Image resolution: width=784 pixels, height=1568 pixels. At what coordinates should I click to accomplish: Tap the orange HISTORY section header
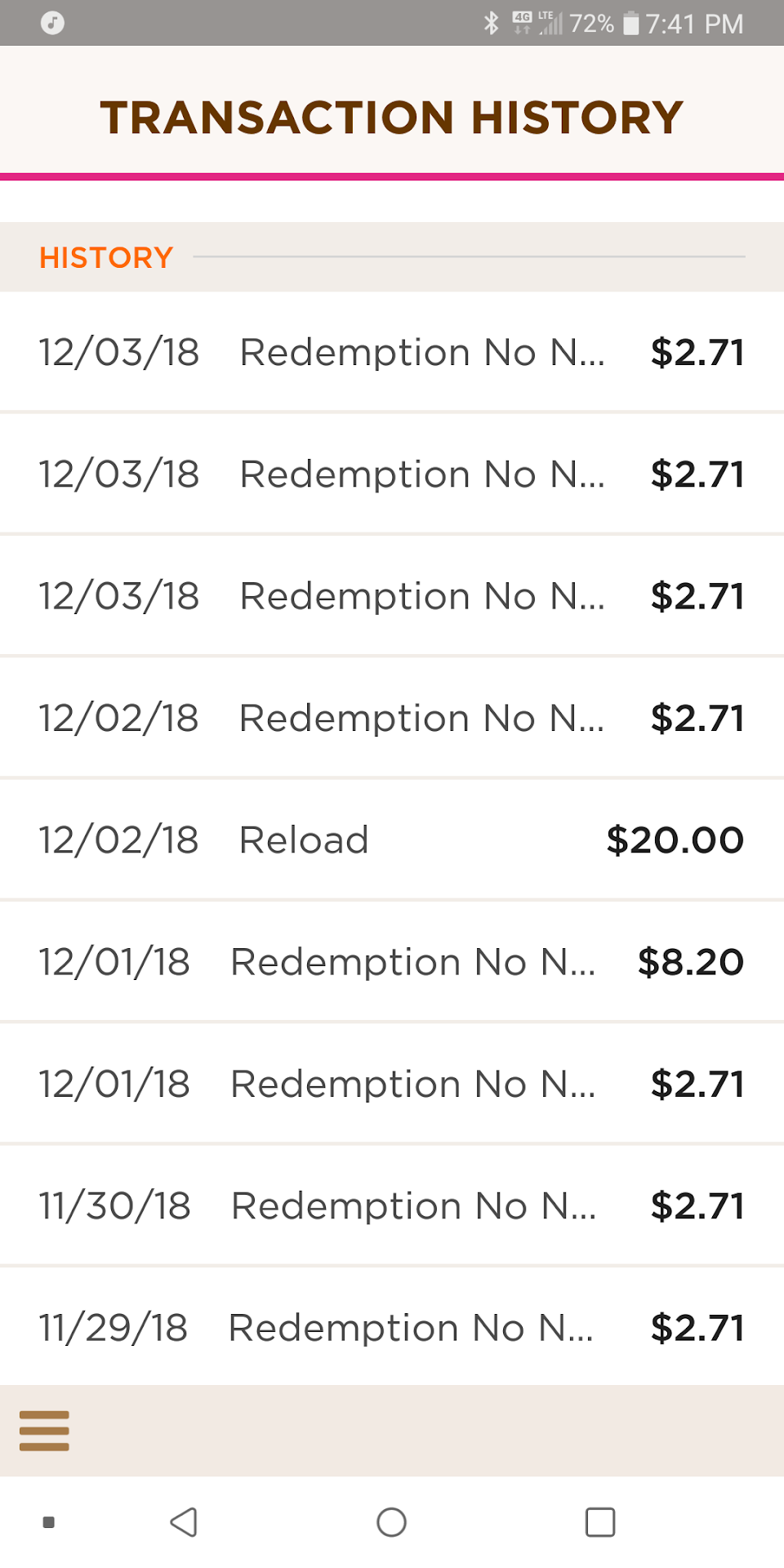click(x=106, y=258)
